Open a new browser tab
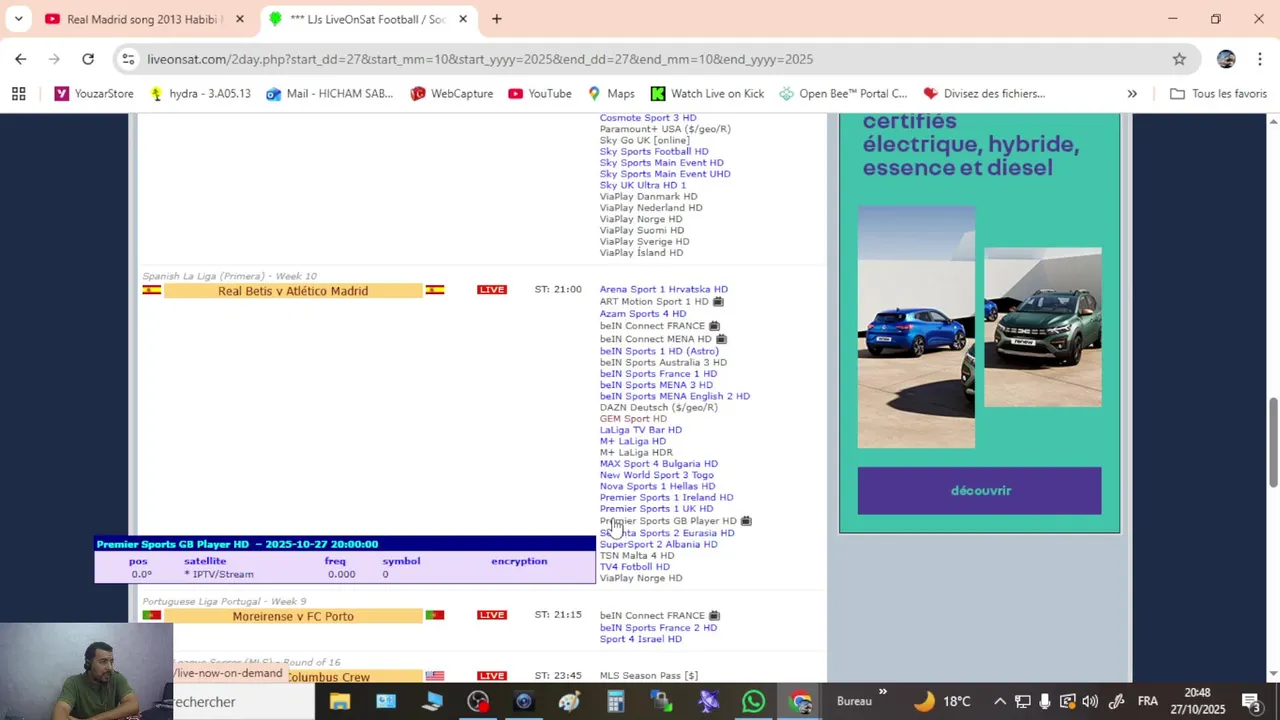The image size is (1280, 720). point(496,19)
